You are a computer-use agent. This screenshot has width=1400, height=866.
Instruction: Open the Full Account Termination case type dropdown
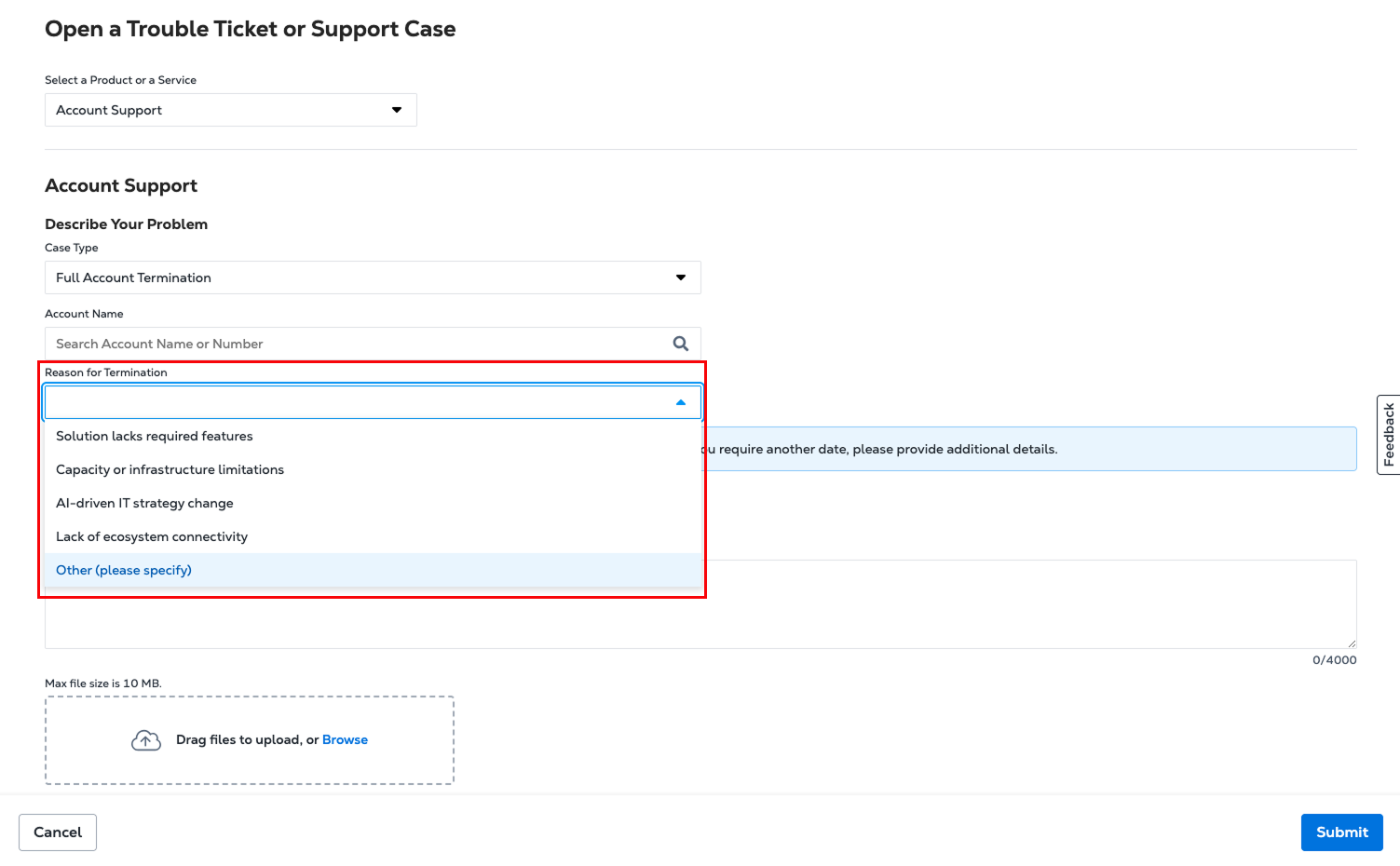372,277
